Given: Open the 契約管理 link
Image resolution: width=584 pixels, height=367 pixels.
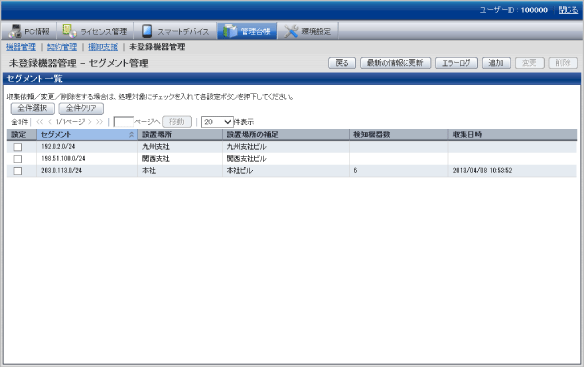Looking at the screenshot, I should click(62, 47).
